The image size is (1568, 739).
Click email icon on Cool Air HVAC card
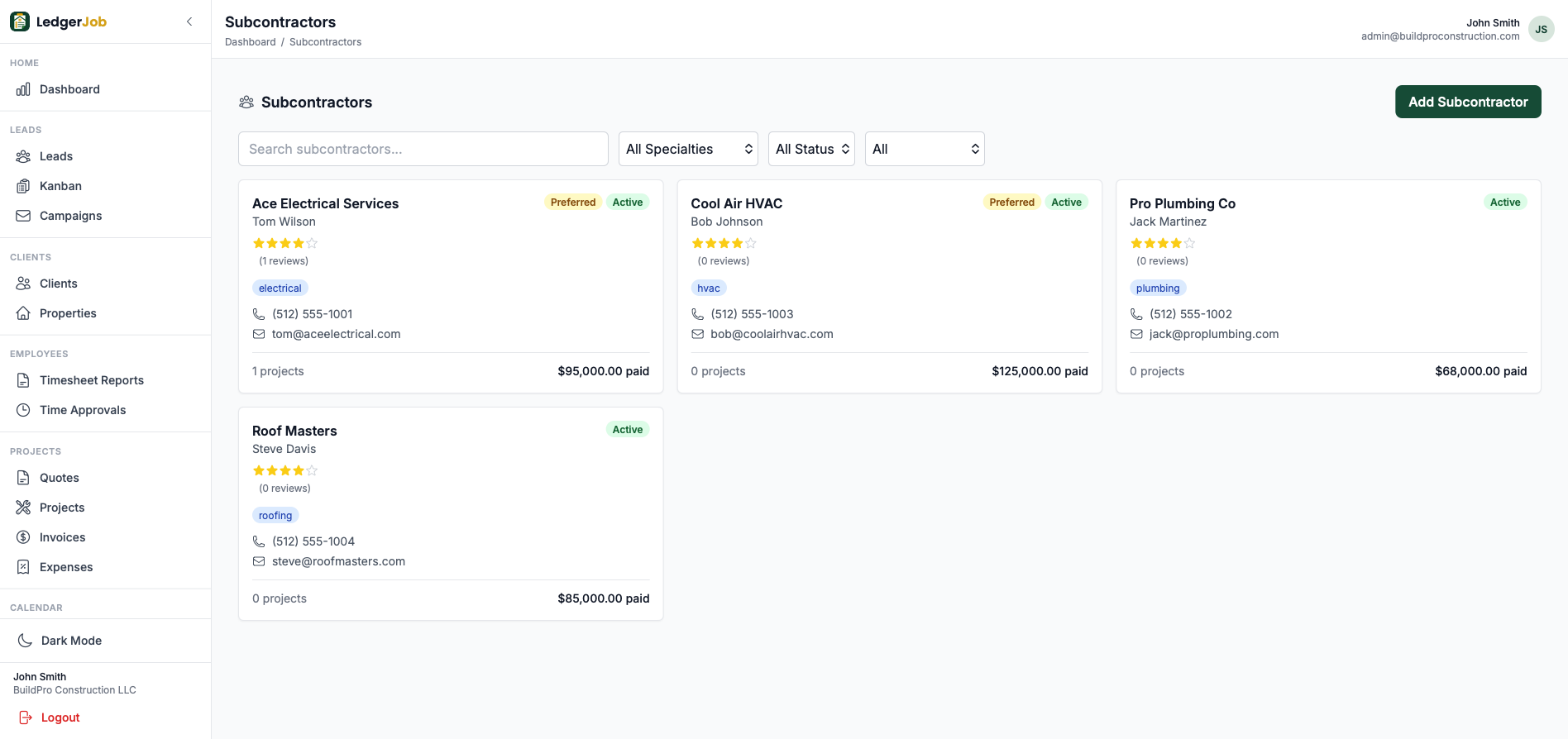[698, 334]
